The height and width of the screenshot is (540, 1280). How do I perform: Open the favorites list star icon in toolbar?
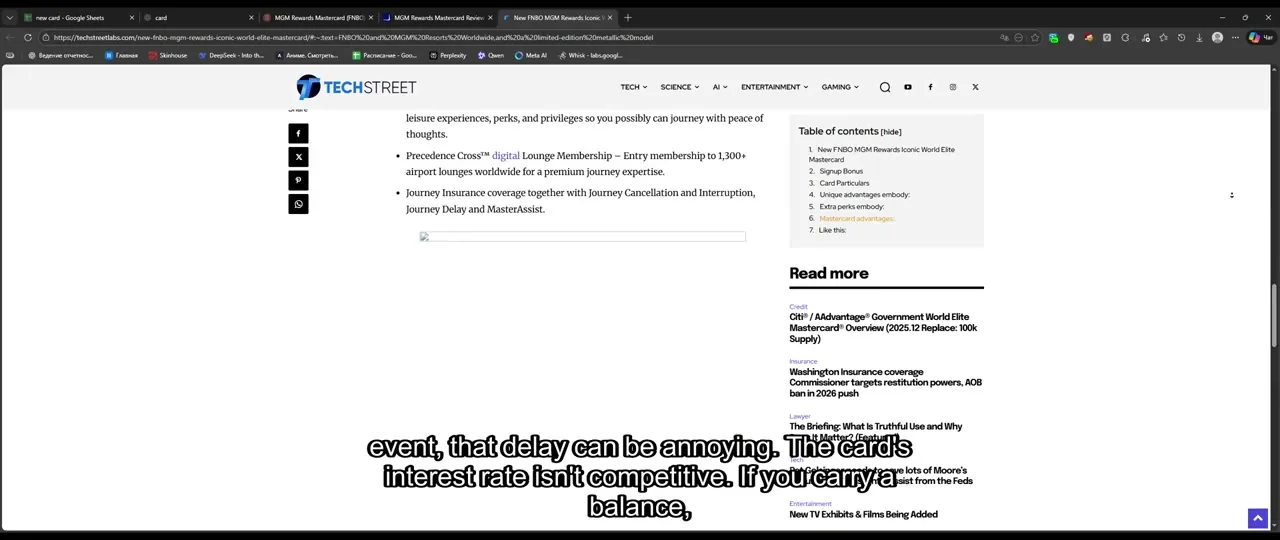coord(1163,37)
